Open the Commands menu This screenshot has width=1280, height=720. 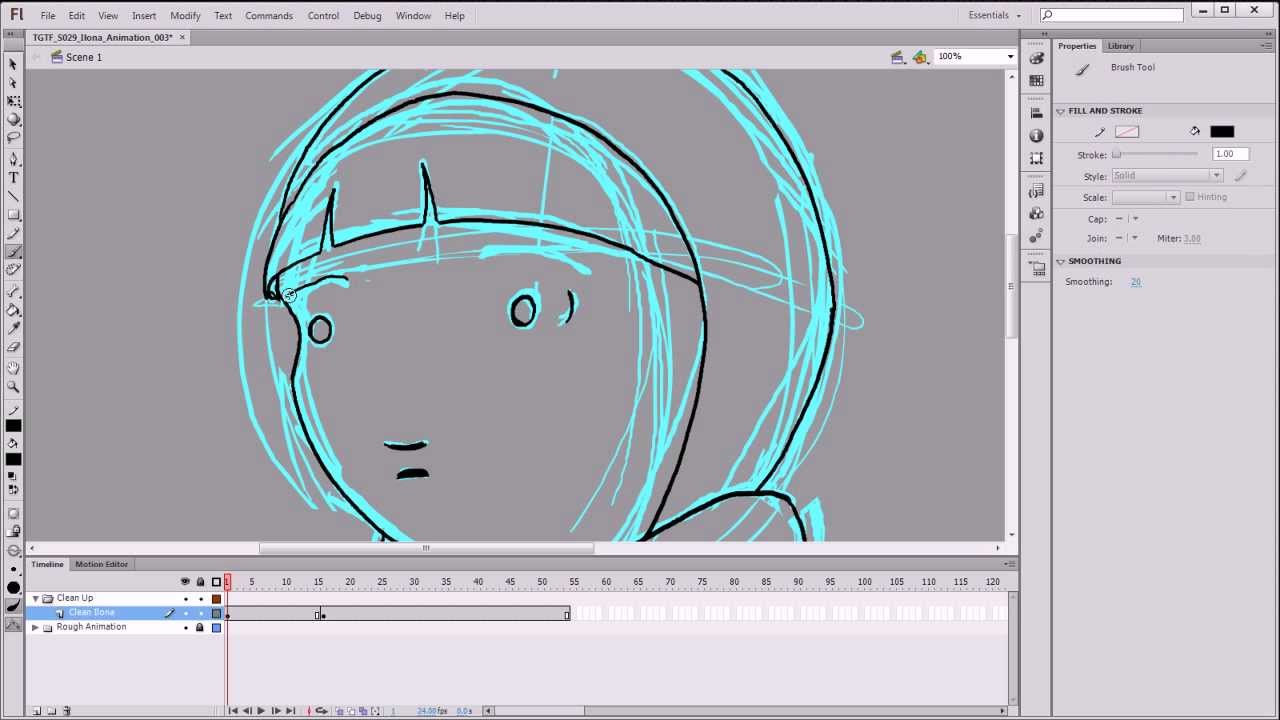[269, 16]
